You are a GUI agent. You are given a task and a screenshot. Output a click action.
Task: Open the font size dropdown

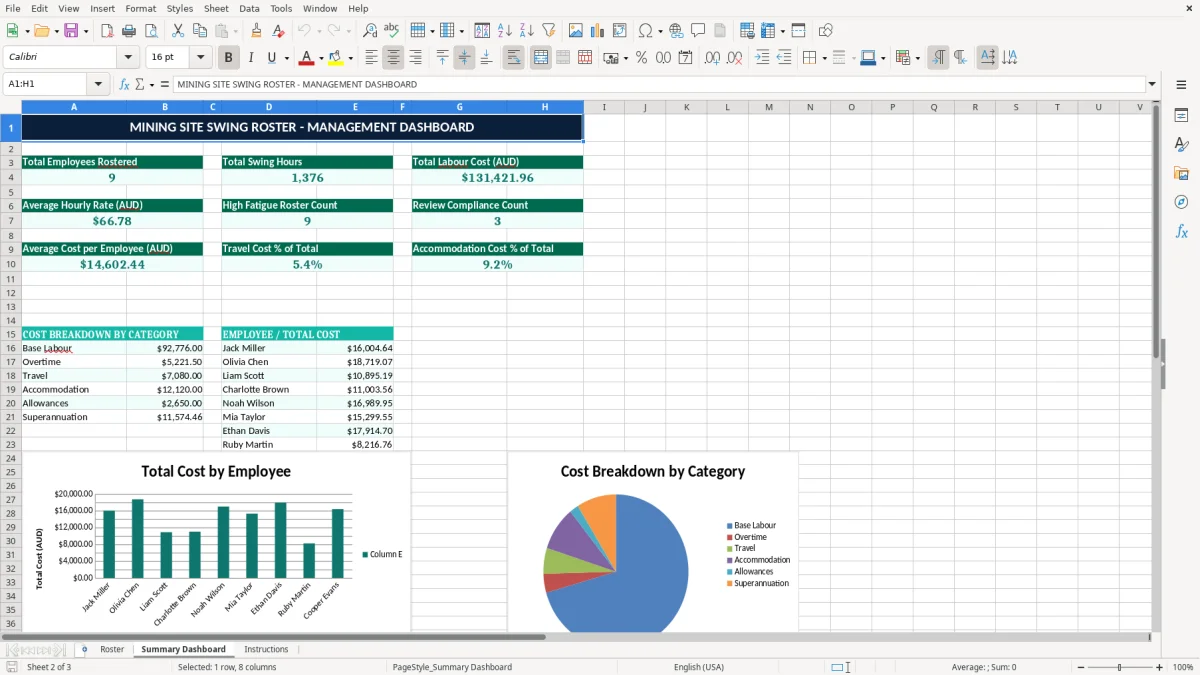coord(201,58)
